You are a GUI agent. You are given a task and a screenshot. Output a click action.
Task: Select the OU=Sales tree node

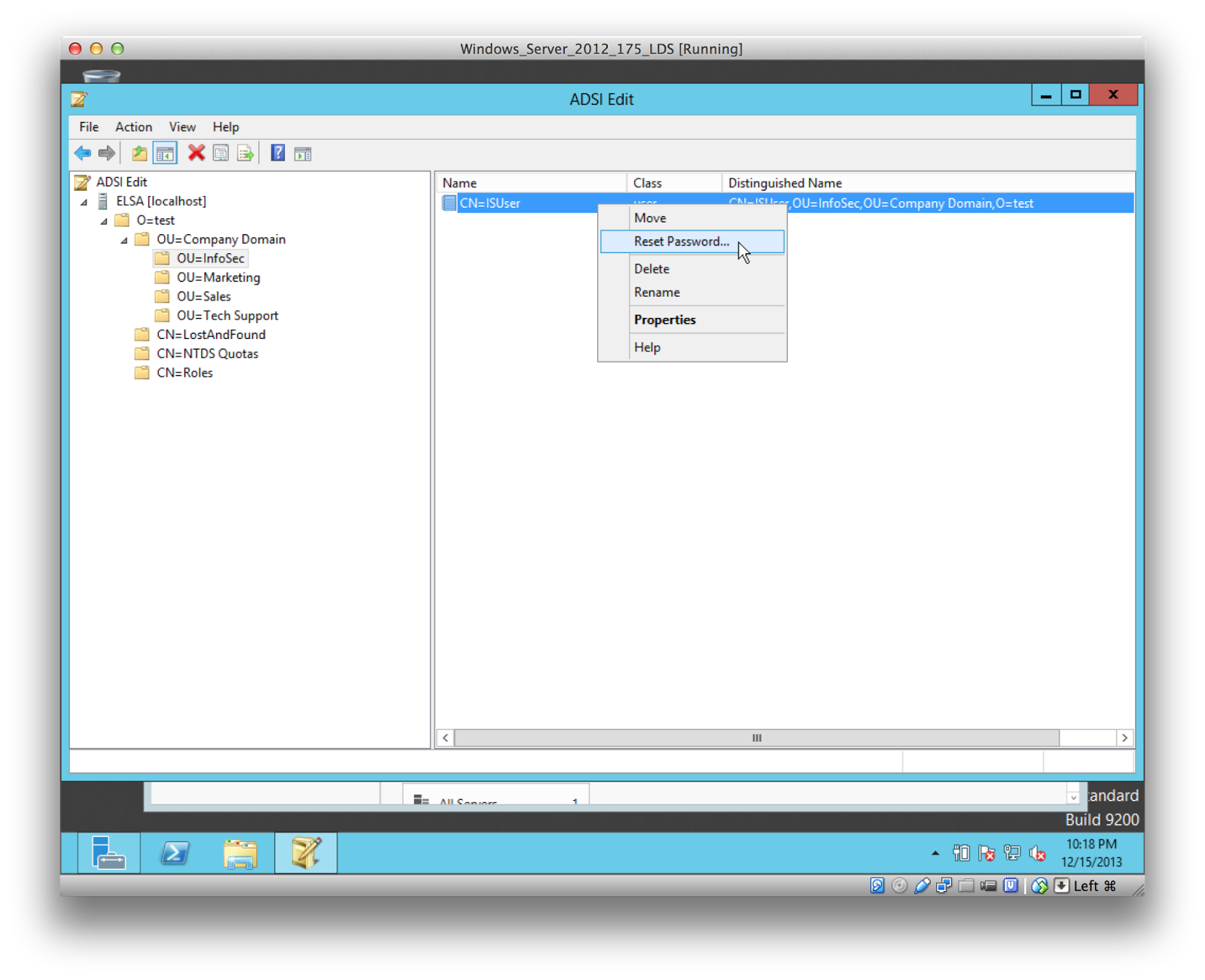(x=203, y=297)
